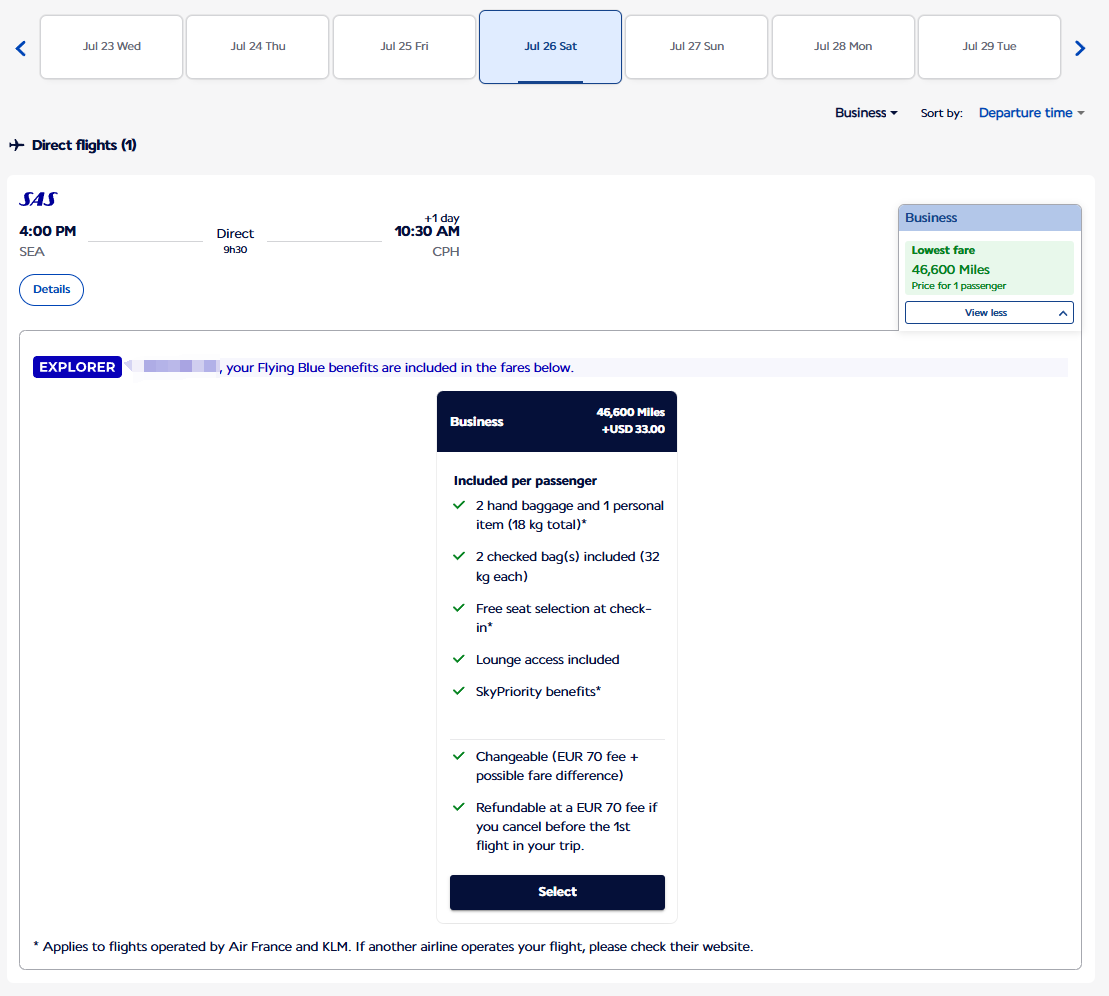The height and width of the screenshot is (996, 1109).
Task: Click the Select button for Business fare
Action: [x=557, y=892]
